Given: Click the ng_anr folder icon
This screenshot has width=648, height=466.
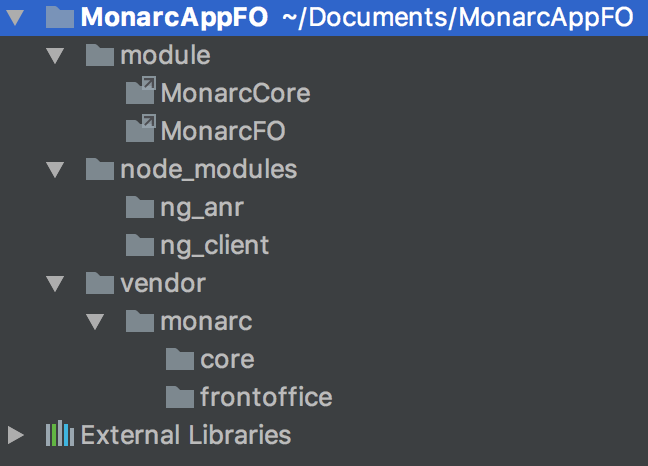Looking at the screenshot, I should pyautogui.click(x=140, y=207).
